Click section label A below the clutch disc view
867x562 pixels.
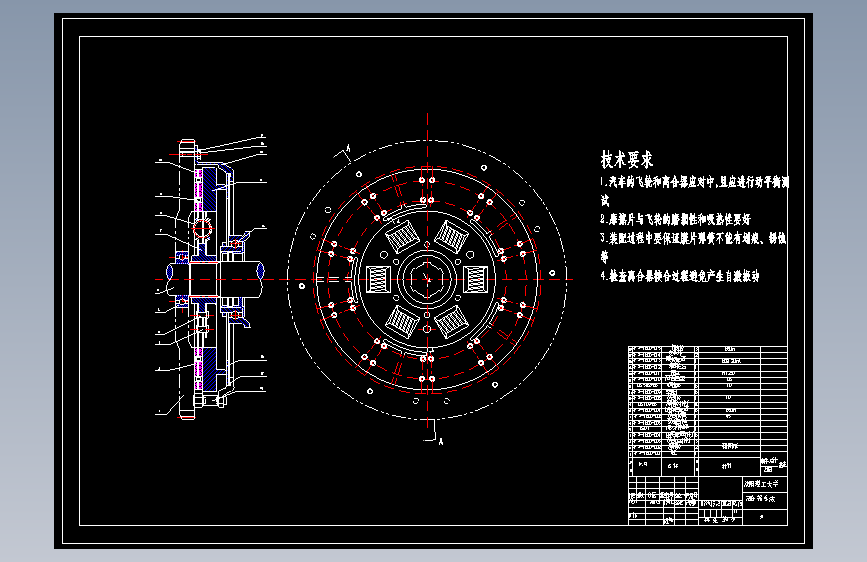[441, 441]
